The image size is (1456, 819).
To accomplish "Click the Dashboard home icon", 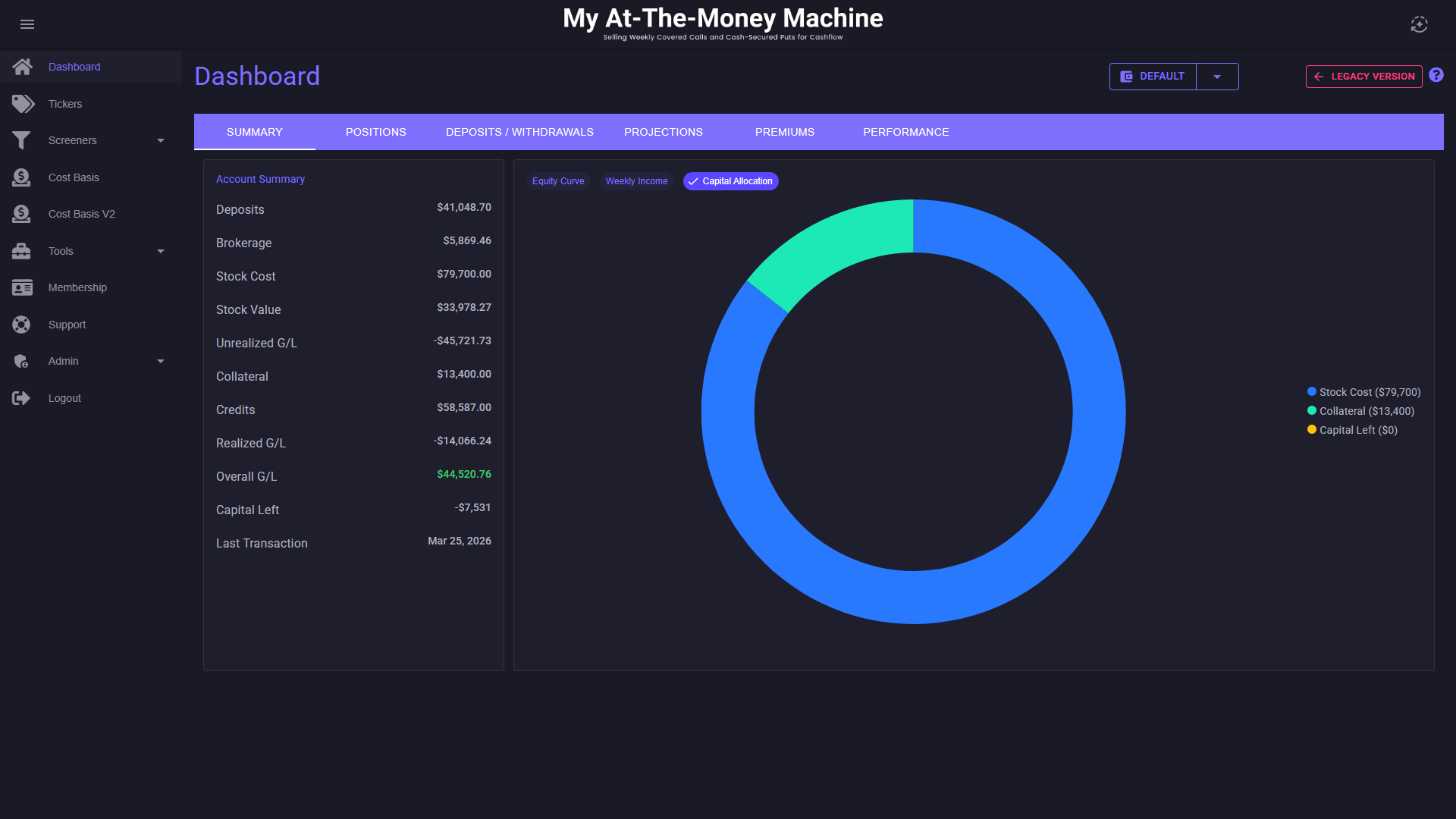I will [x=22, y=67].
